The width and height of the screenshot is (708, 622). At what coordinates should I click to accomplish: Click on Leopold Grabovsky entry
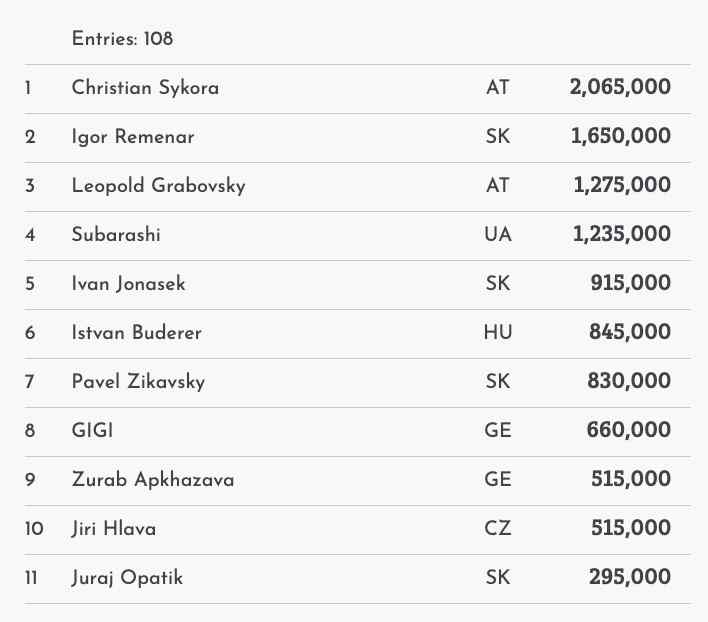pos(158,186)
